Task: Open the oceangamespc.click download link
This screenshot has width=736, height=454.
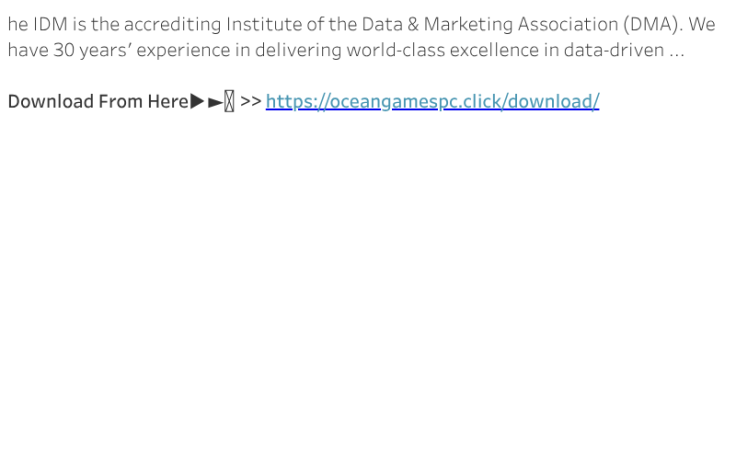Action: point(432,101)
